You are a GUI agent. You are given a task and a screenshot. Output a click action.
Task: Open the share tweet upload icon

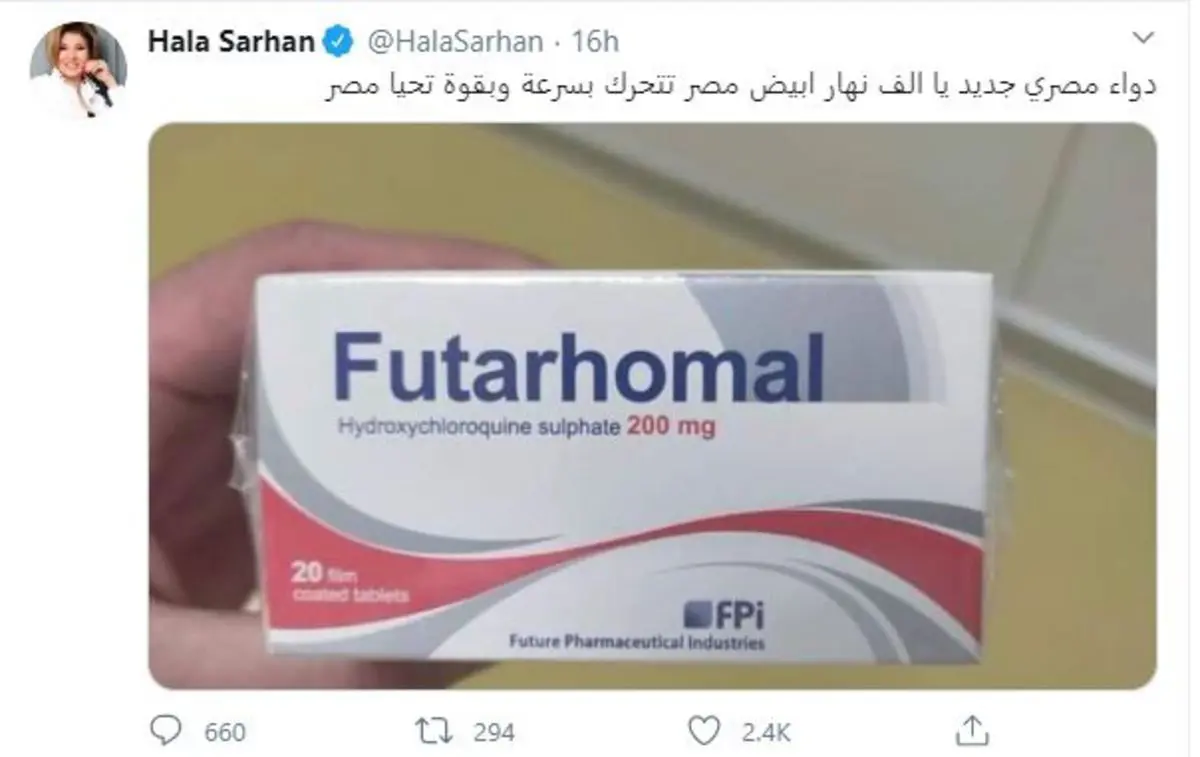[x=970, y=730]
